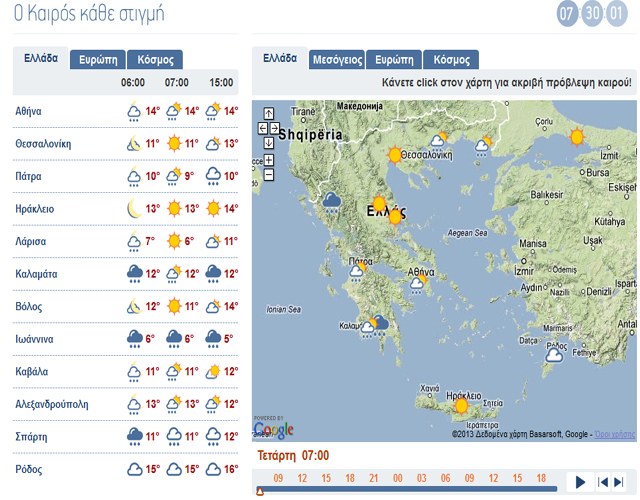Open Αθήνα forecast from city list
Image resolution: width=640 pixels, height=500 pixels.
tap(29, 111)
